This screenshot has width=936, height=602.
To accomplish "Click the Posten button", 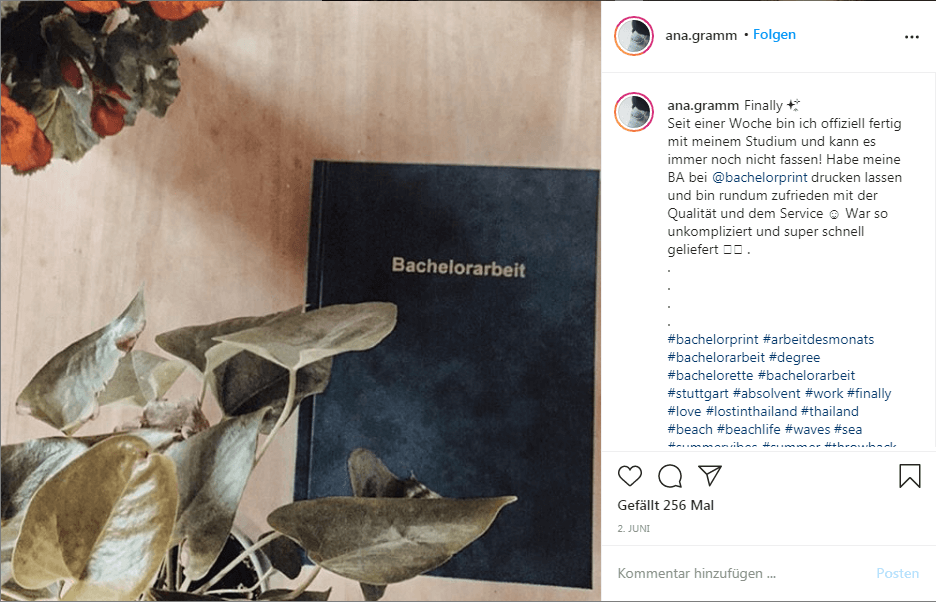I will pos(897,573).
